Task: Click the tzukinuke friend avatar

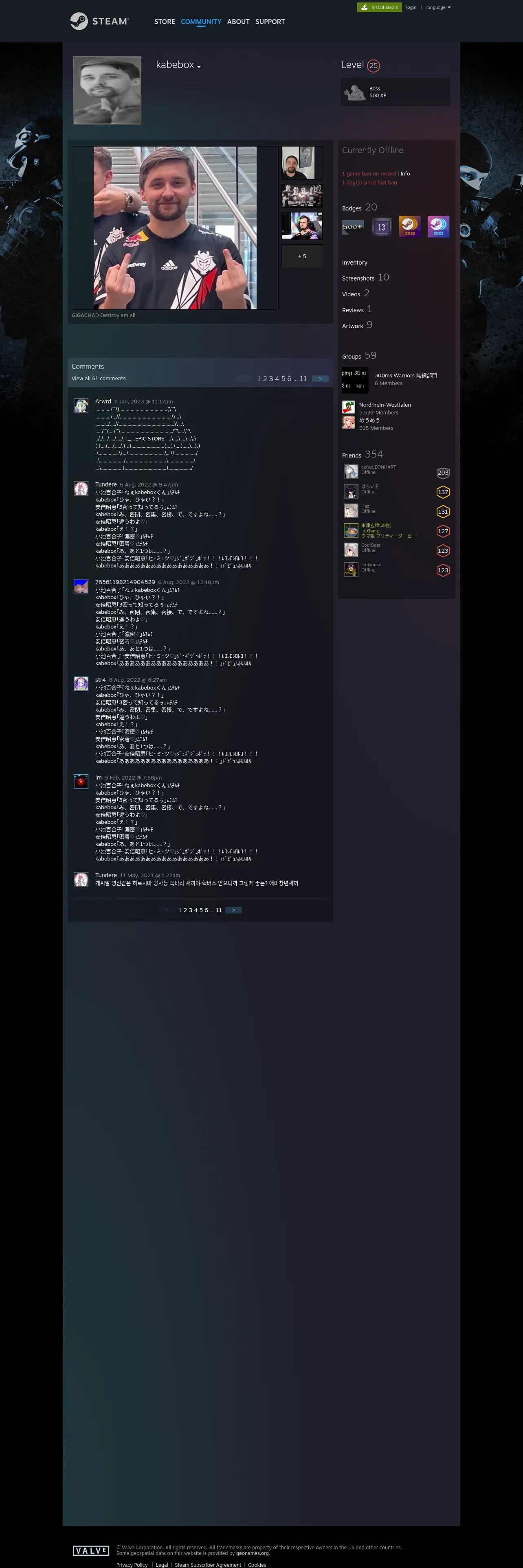Action: 351,569
